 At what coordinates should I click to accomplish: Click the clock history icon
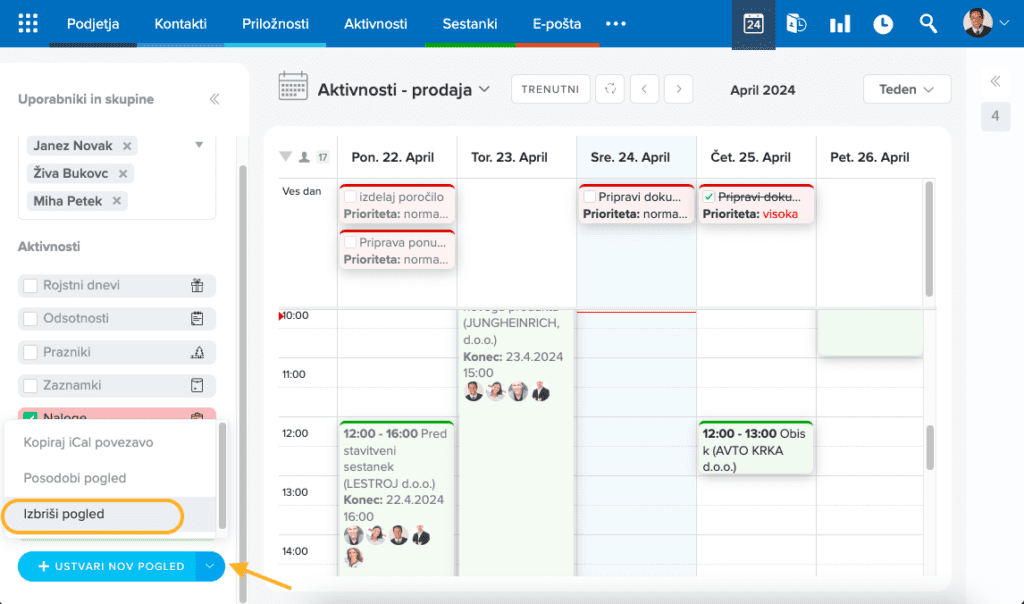882,23
